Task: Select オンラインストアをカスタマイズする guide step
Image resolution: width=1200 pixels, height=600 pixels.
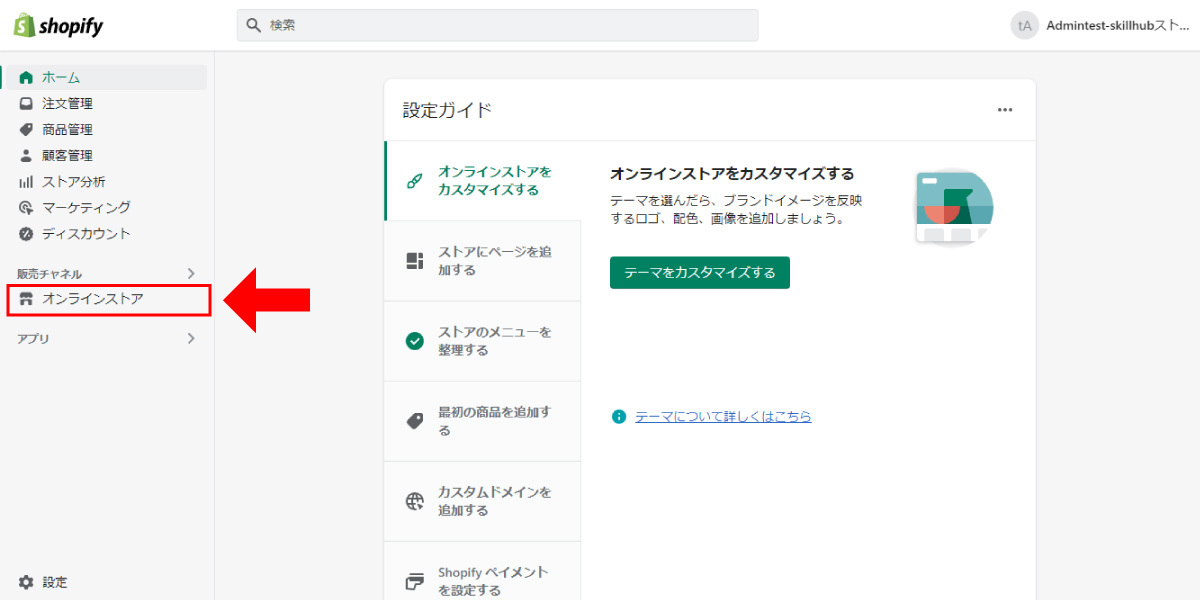Action: pyautogui.click(x=483, y=181)
